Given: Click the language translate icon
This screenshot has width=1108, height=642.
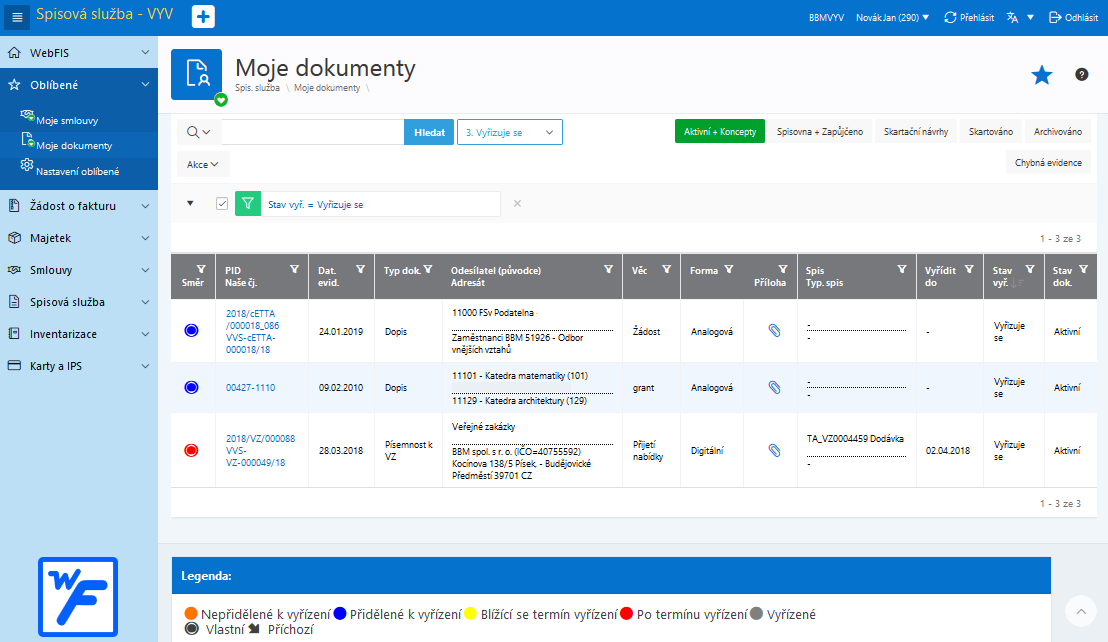Looking at the screenshot, I should pos(1013,18).
